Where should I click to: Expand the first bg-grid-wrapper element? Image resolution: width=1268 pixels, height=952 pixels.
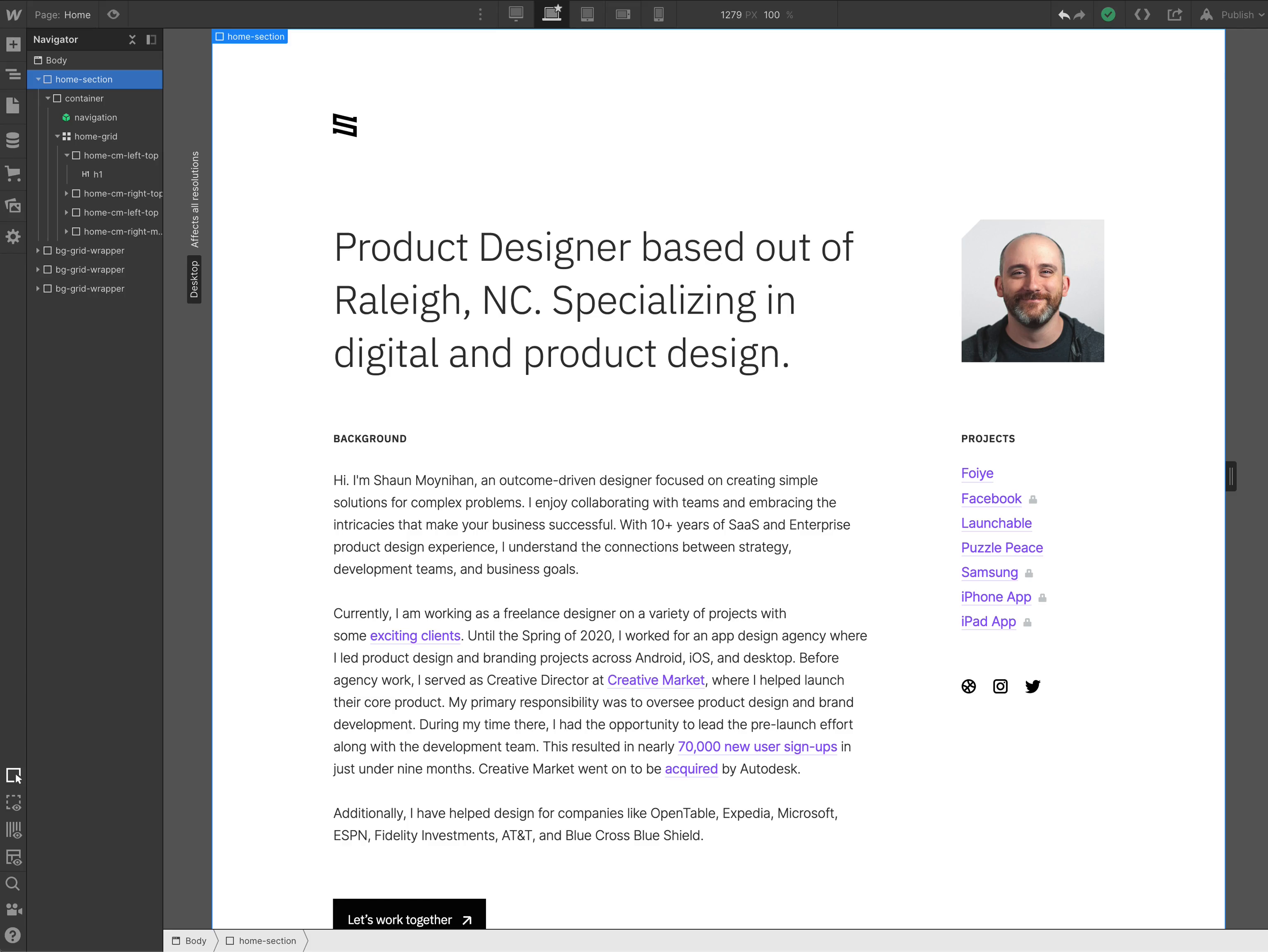(38, 250)
